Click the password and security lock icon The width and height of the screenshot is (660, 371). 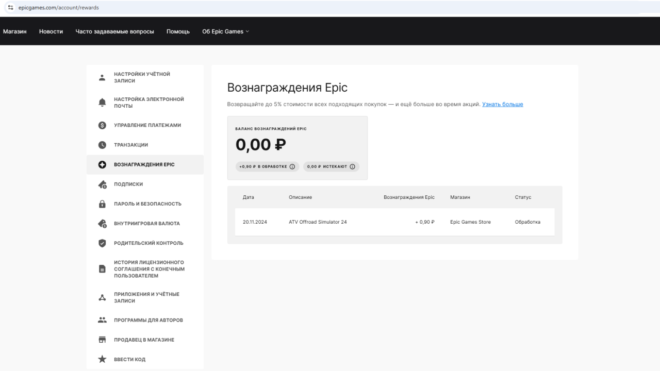102,204
